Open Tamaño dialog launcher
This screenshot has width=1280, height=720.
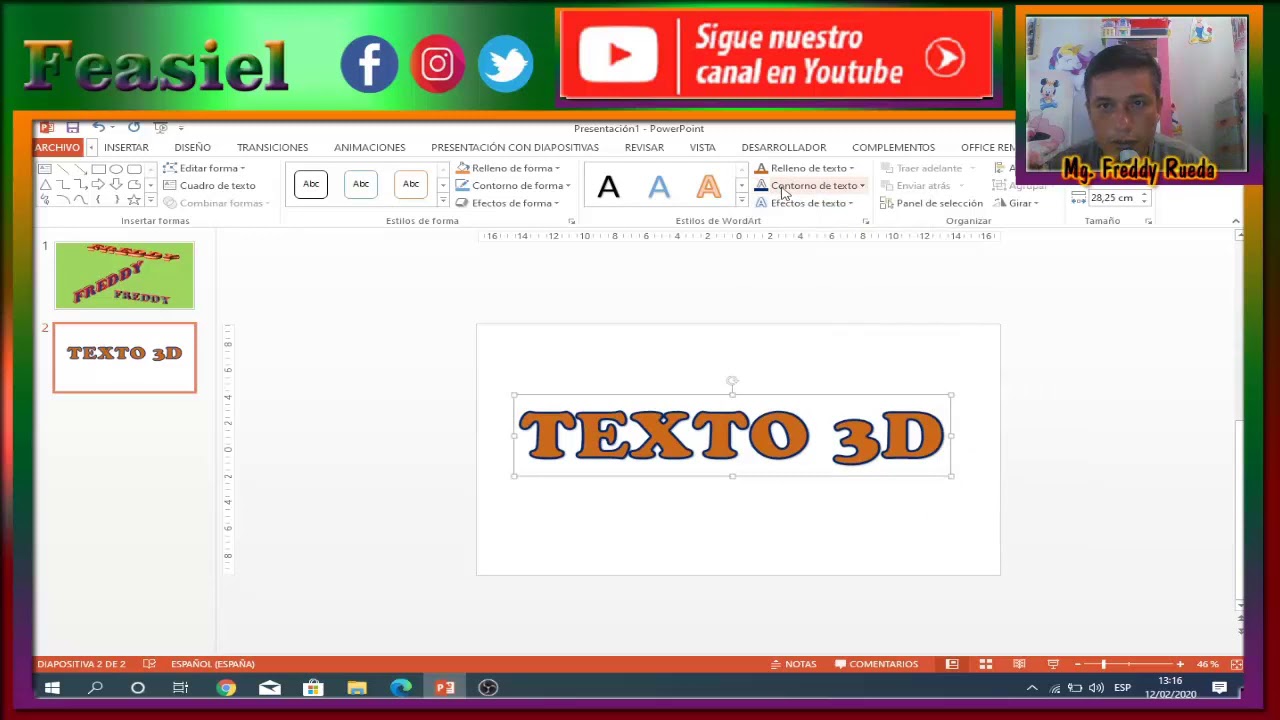coord(1148,221)
